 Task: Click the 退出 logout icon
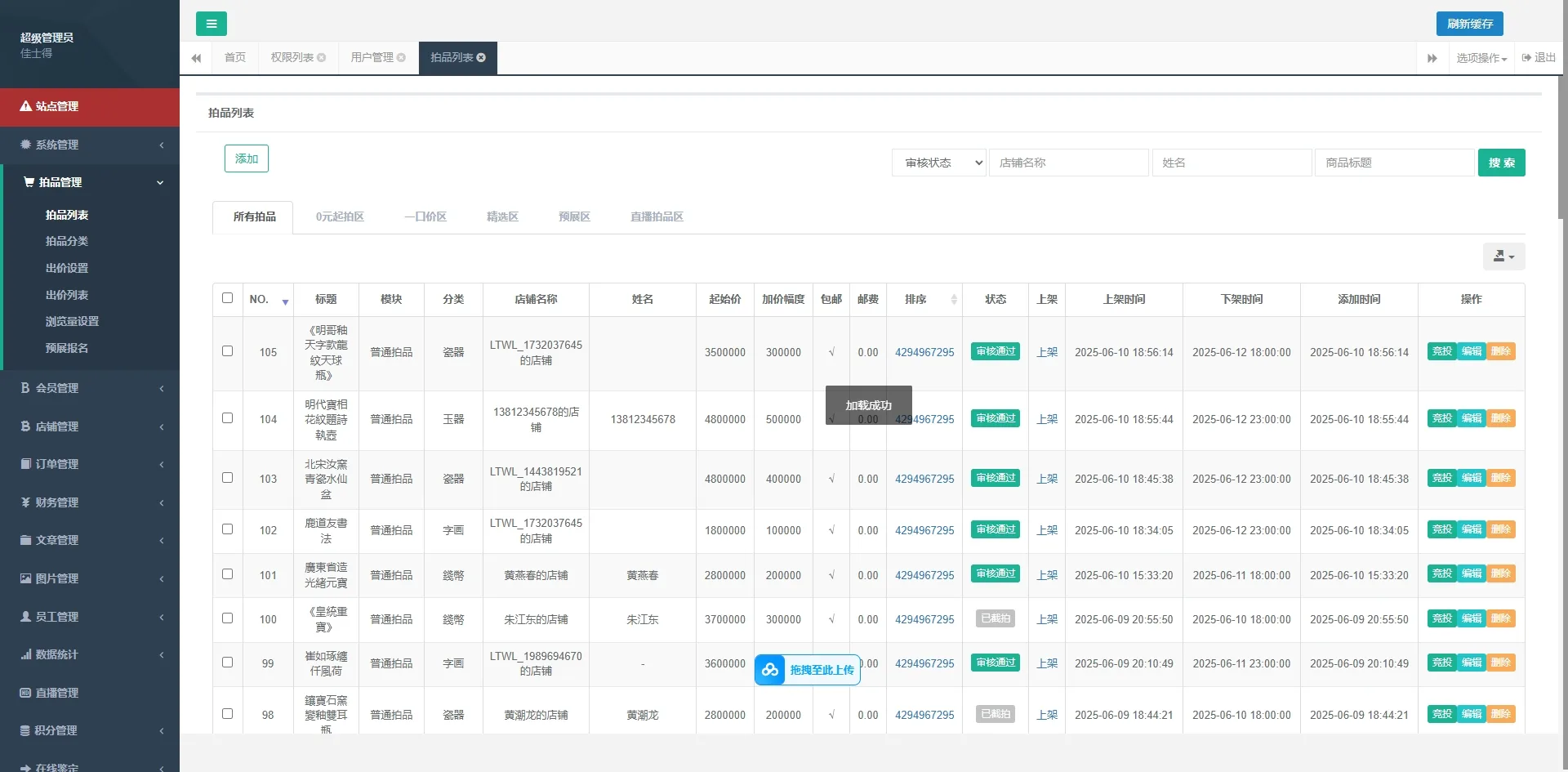pyautogui.click(x=1526, y=58)
